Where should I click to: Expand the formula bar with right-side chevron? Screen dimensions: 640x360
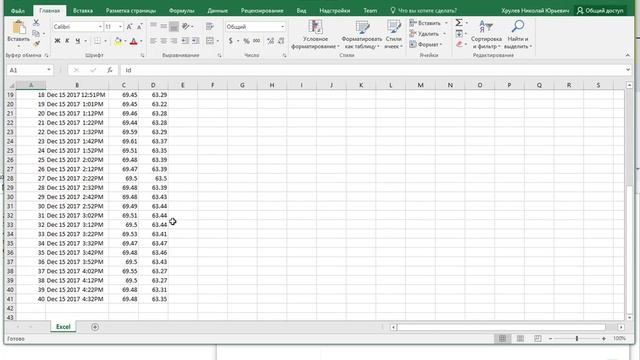click(628, 70)
